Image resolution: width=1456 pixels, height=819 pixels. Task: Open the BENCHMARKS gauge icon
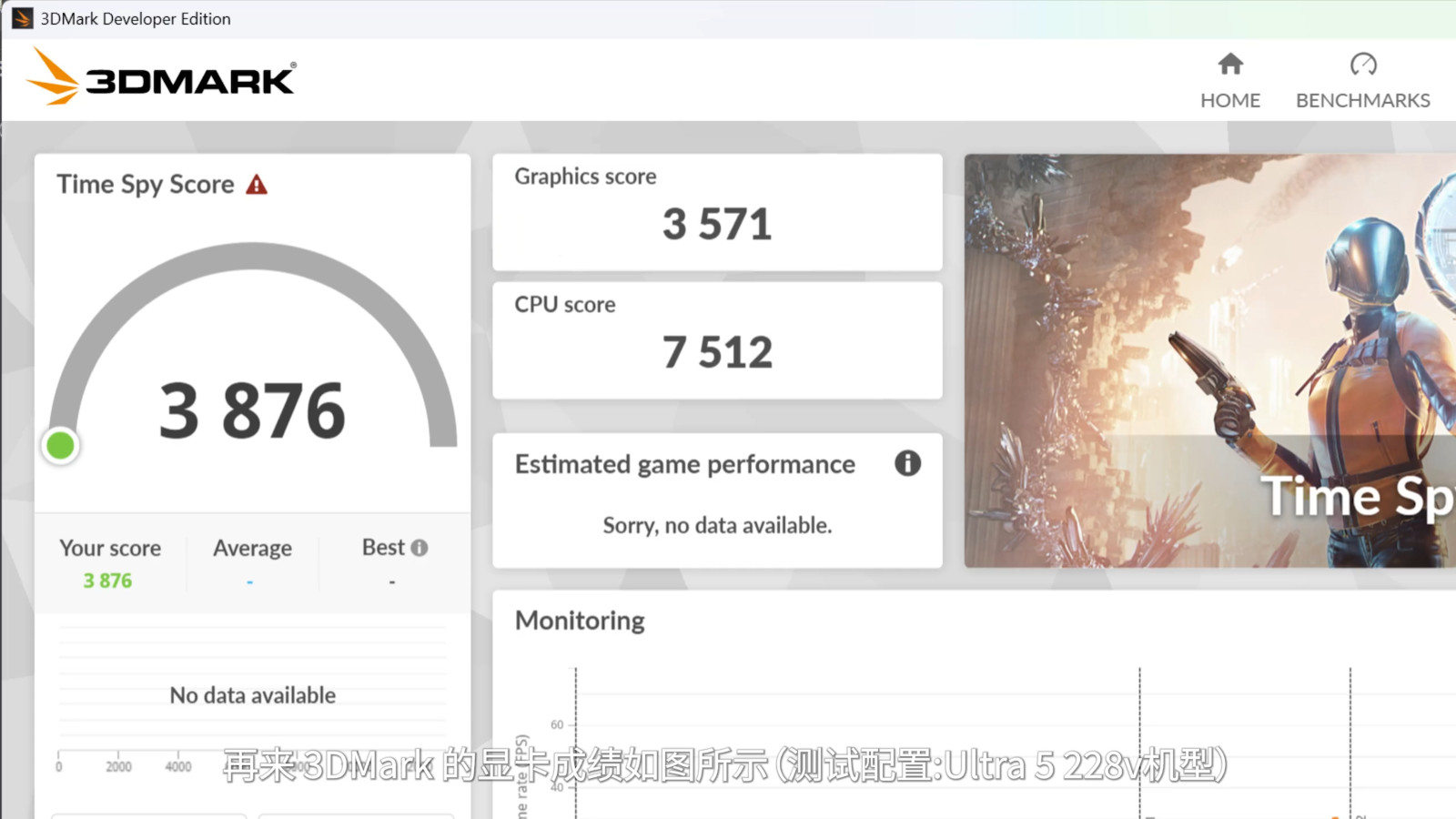[x=1363, y=64]
